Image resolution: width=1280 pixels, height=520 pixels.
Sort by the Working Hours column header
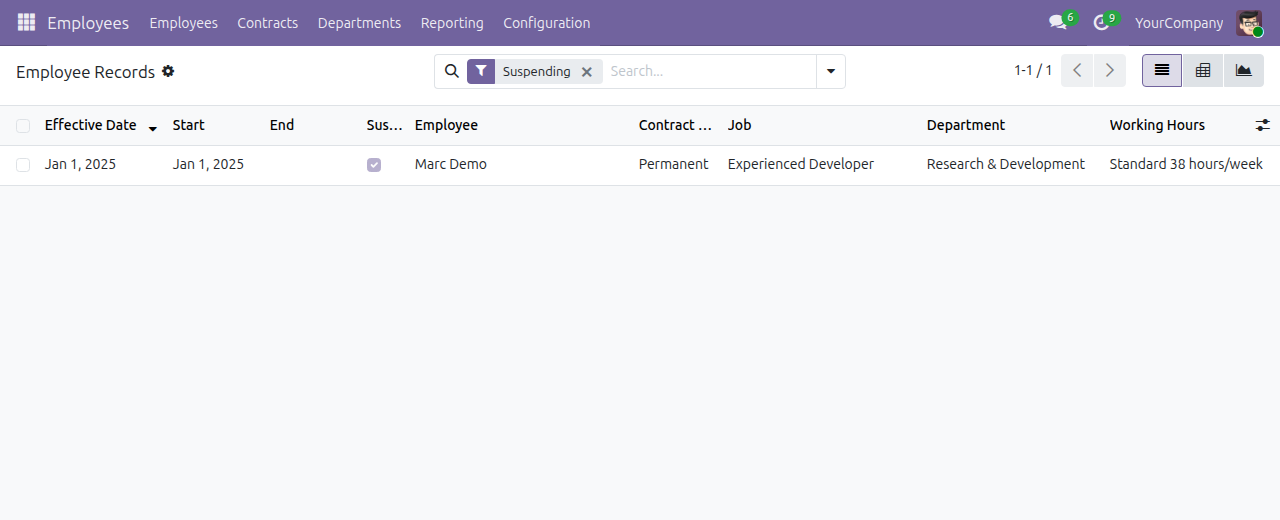(x=1157, y=125)
